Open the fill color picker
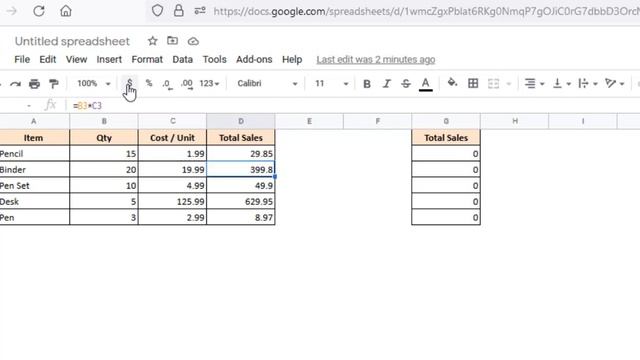 tap(452, 83)
